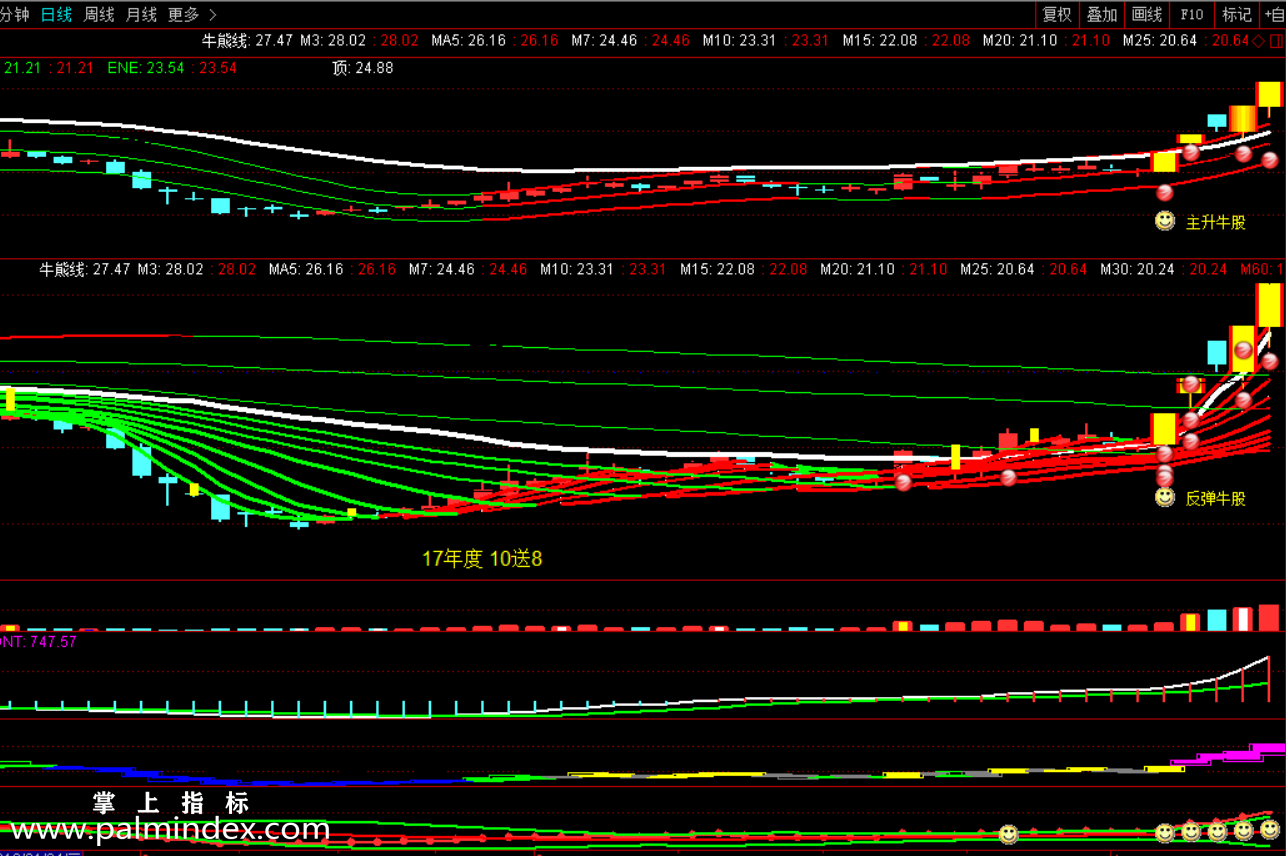Switch to the 分钟 chart period tab
Screen dimensions: 1286x856
[14, 14]
